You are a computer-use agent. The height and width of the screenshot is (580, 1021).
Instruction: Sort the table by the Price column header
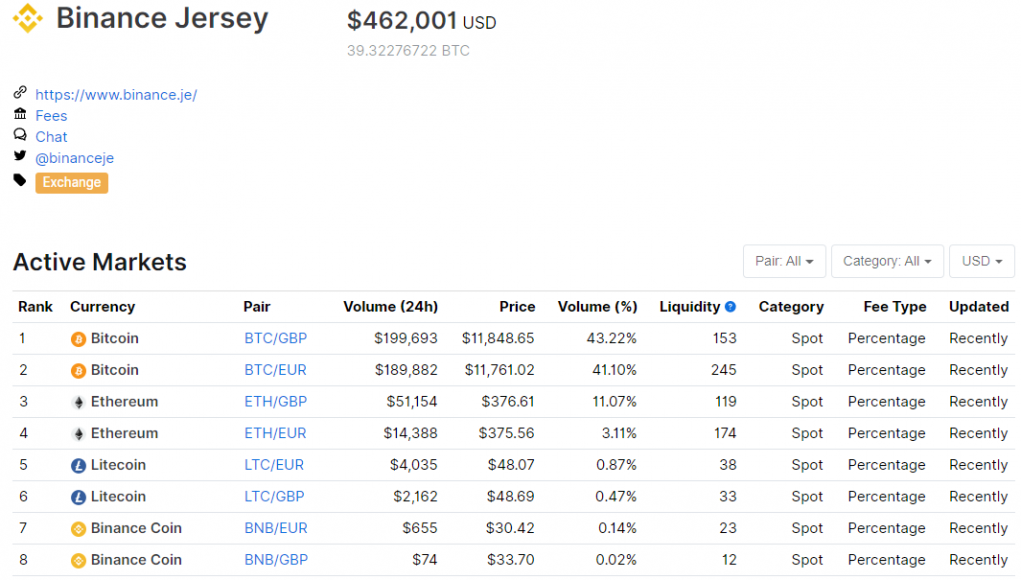pyautogui.click(x=518, y=307)
